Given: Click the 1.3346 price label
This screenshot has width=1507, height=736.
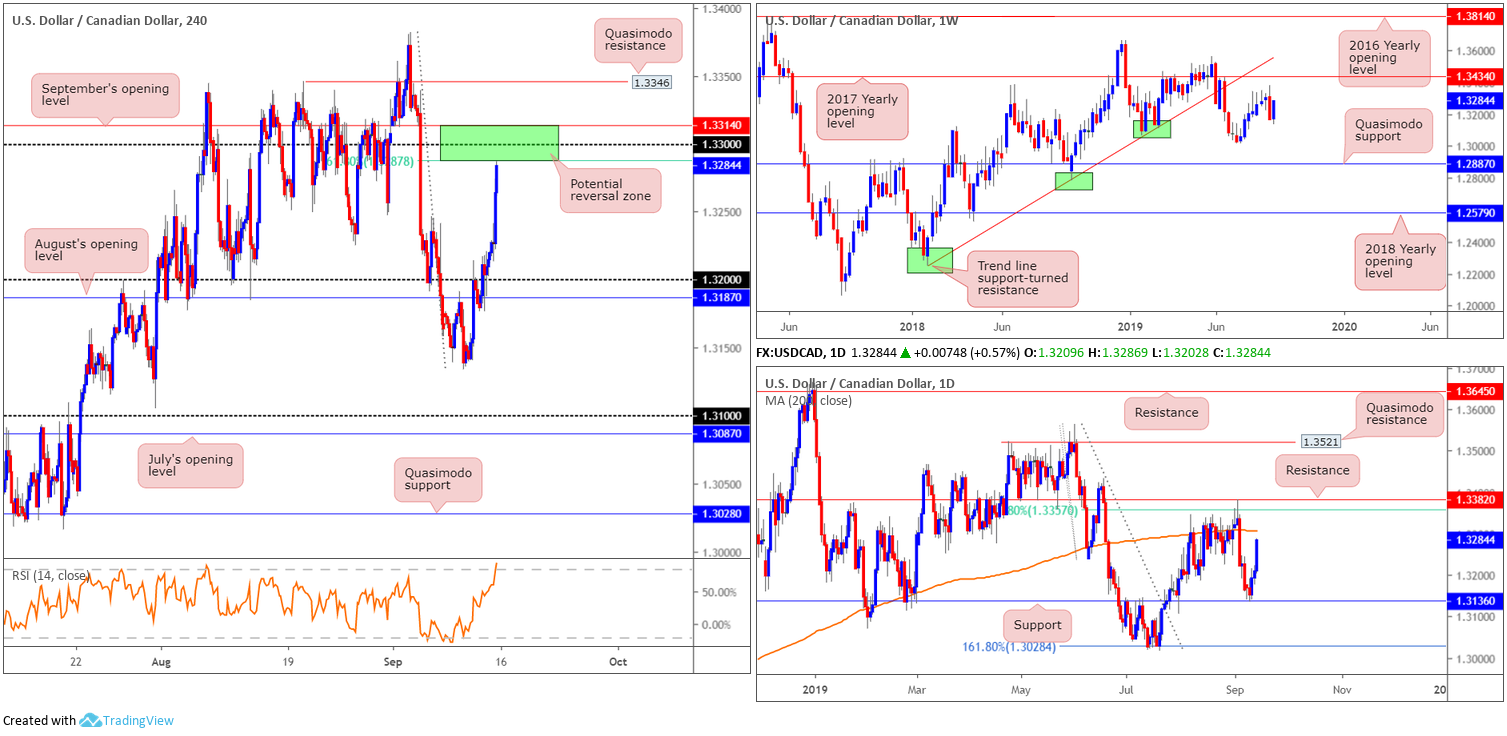Looking at the screenshot, I should pos(652,82).
